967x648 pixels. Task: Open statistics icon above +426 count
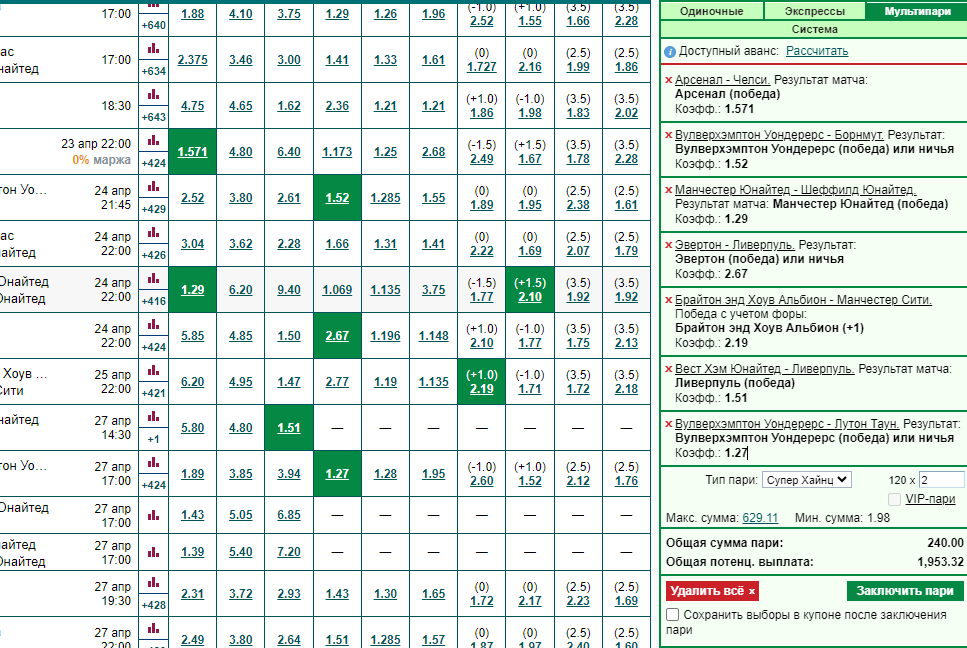tap(154, 232)
